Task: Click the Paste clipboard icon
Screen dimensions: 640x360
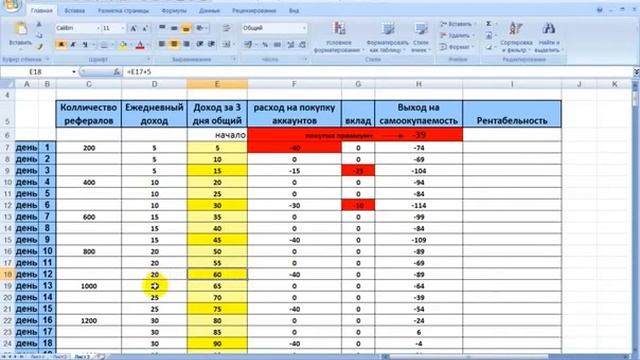Action: pyautogui.click(x=20, y=29)
